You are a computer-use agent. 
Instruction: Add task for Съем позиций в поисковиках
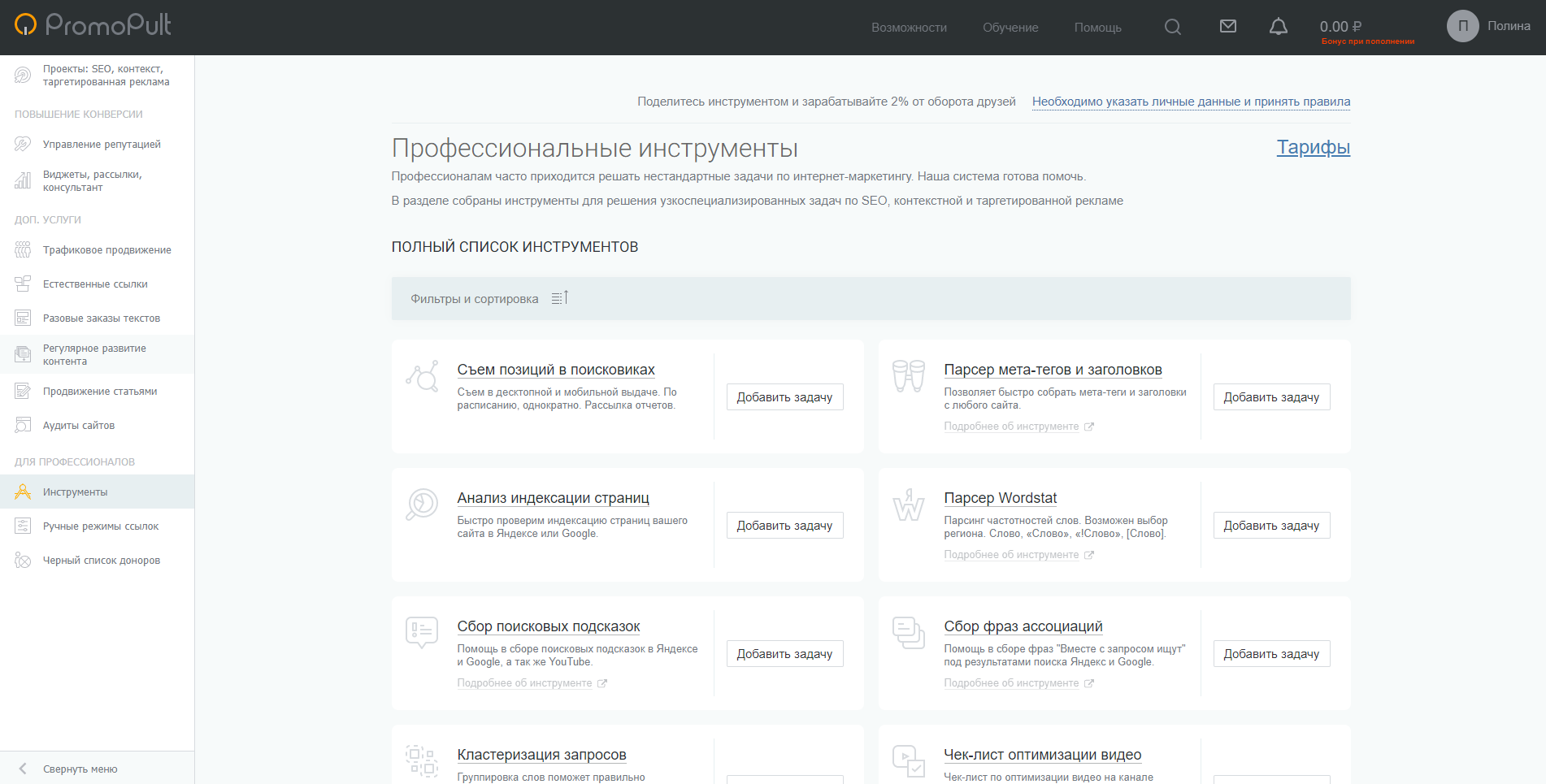[784, 397]
